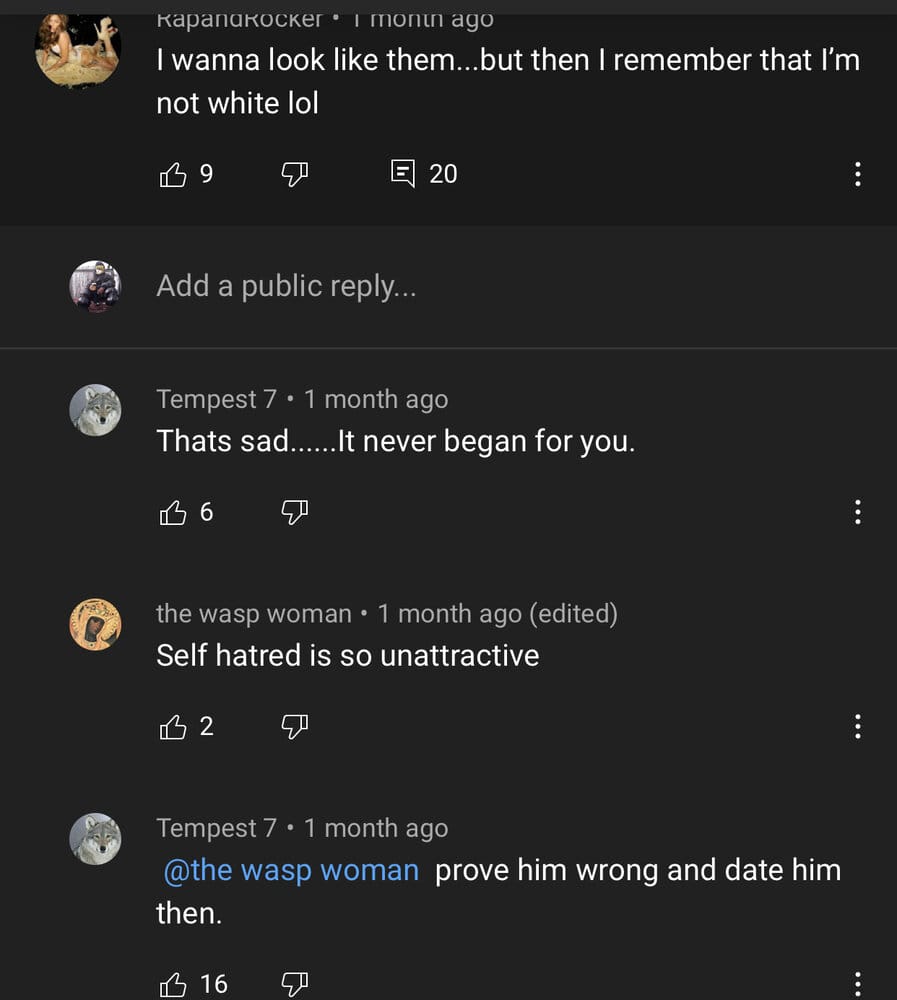Viewport: 897px width, 1000px height.
Task: Dislike the "I wanna look like them" comment
Action: point(293,175)
